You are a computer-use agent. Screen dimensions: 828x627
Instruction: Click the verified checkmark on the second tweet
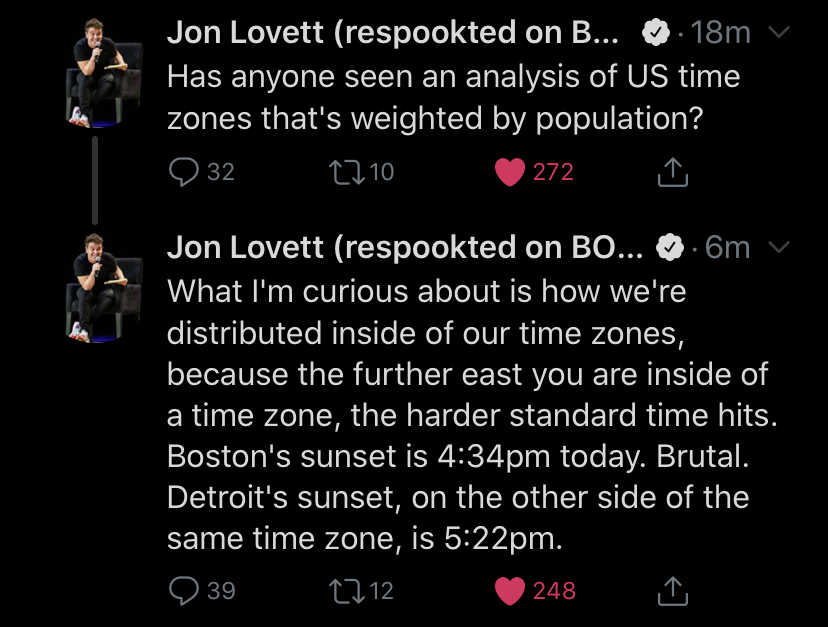tap(669, 248)
